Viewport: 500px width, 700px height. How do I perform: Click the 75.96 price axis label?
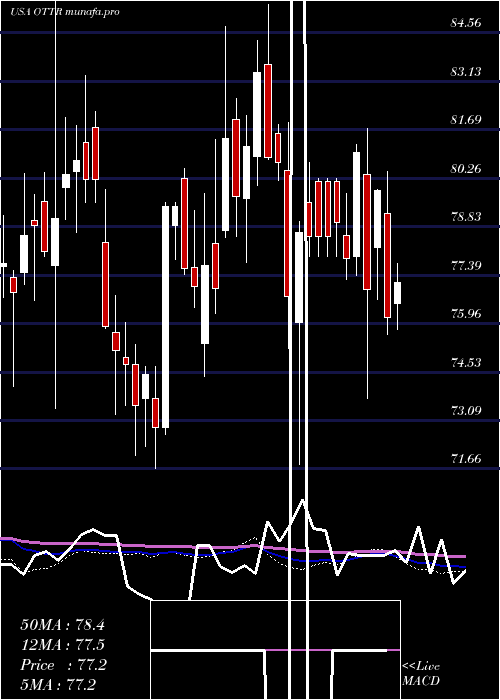pyautogui.click(x=466, y=314)
